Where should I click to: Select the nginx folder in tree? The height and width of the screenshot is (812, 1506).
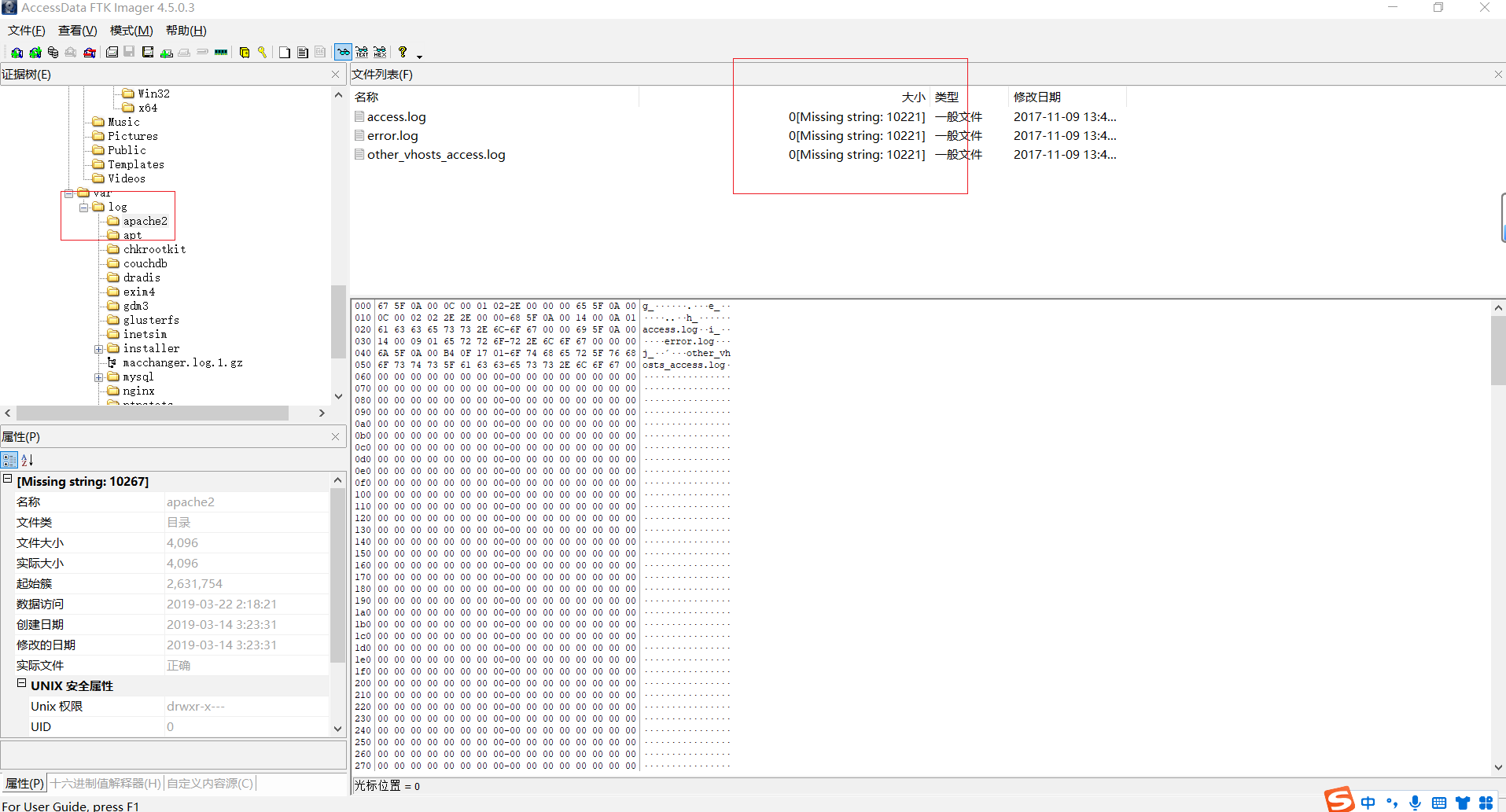(138, 391)
